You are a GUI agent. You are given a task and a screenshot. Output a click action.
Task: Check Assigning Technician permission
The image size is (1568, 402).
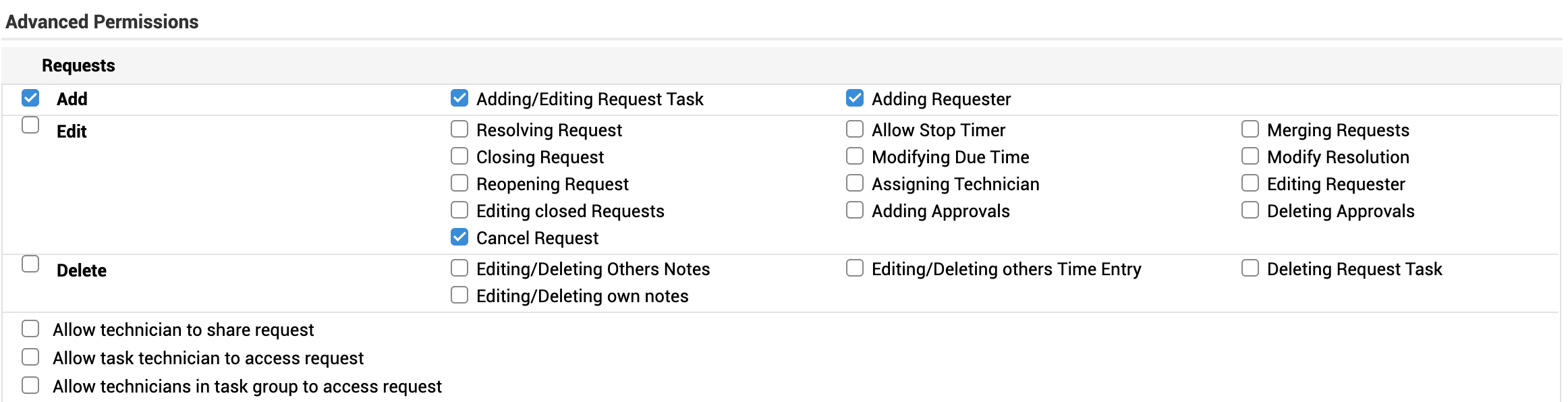pos(855,183)
